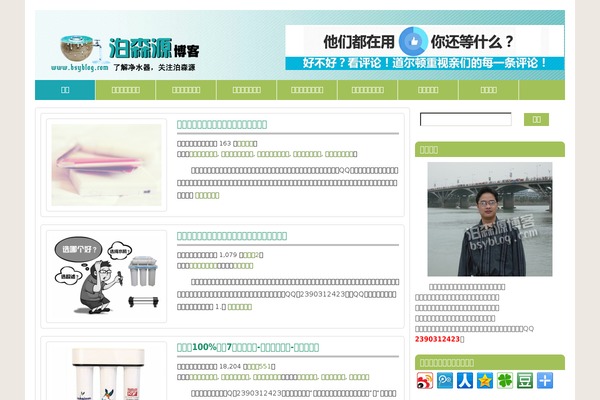Screen dimensions: 600x400
Task: Open the site logo bowl image
Action: tap(79, 48)
